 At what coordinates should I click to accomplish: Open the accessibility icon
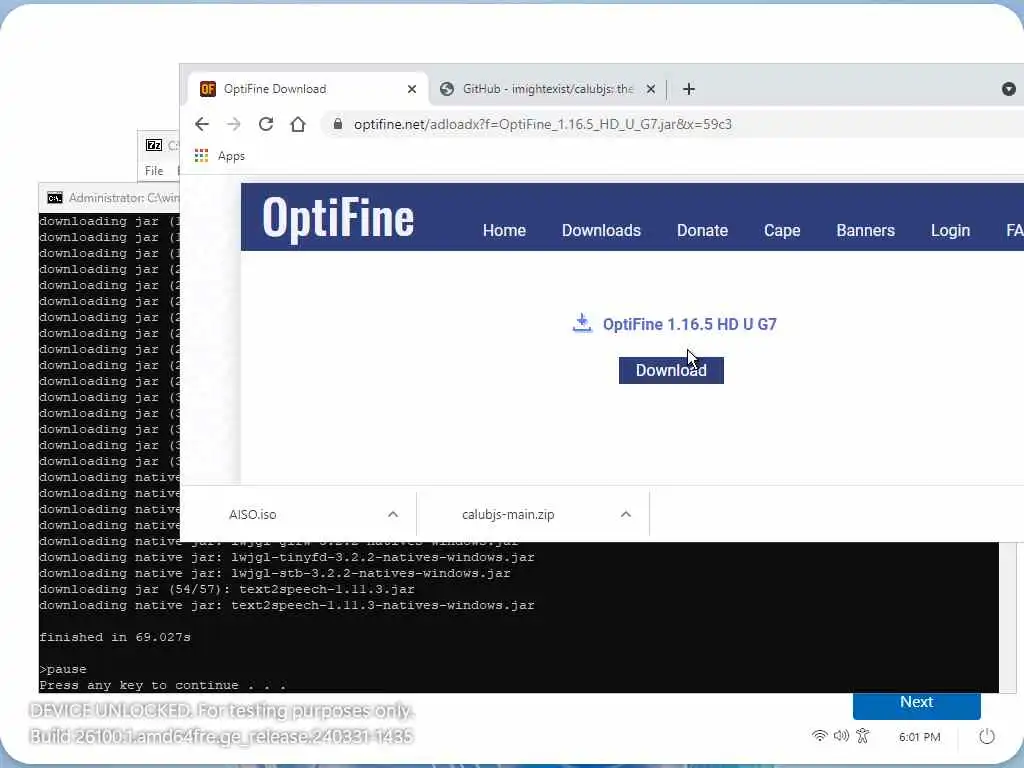coord(863,736)
